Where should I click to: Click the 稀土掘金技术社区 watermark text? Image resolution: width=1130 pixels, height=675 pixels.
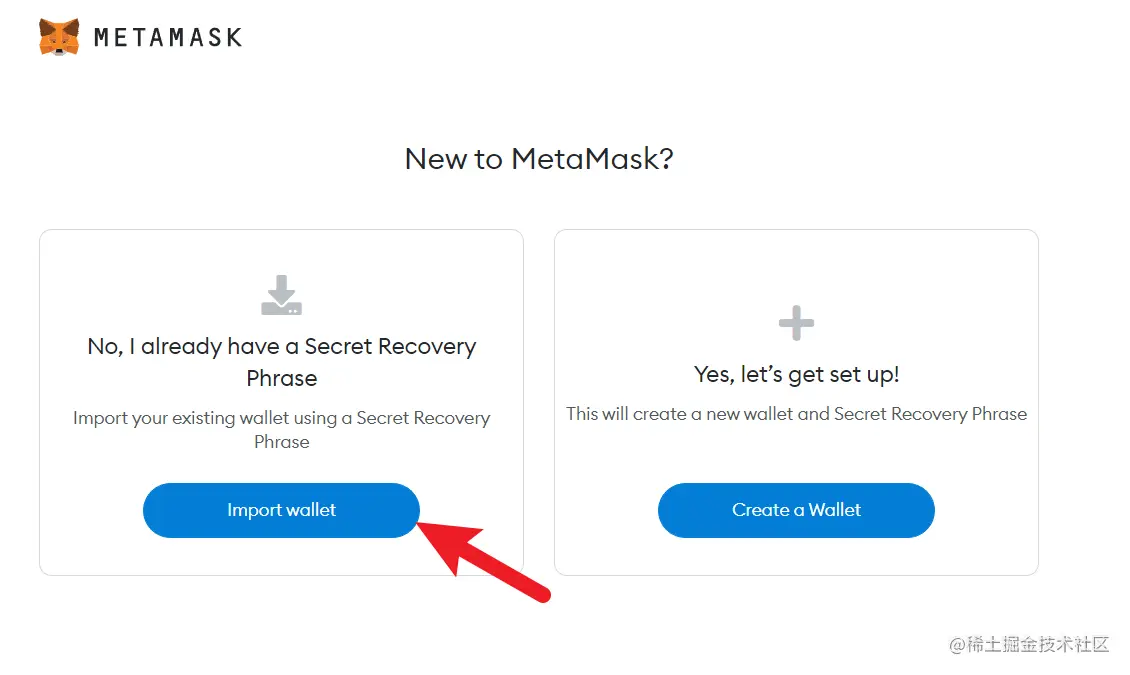point(1038,644)
